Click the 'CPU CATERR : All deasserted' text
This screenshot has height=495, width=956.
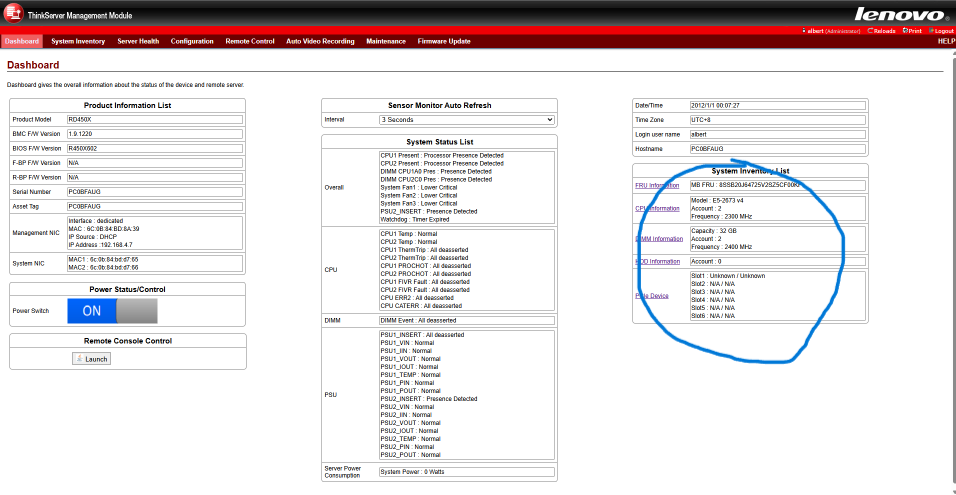click(x=421, y=306)
